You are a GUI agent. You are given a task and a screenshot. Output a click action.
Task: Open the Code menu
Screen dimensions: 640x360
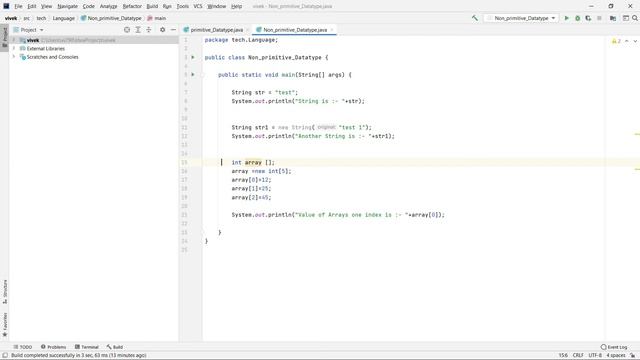coord(89,6)
